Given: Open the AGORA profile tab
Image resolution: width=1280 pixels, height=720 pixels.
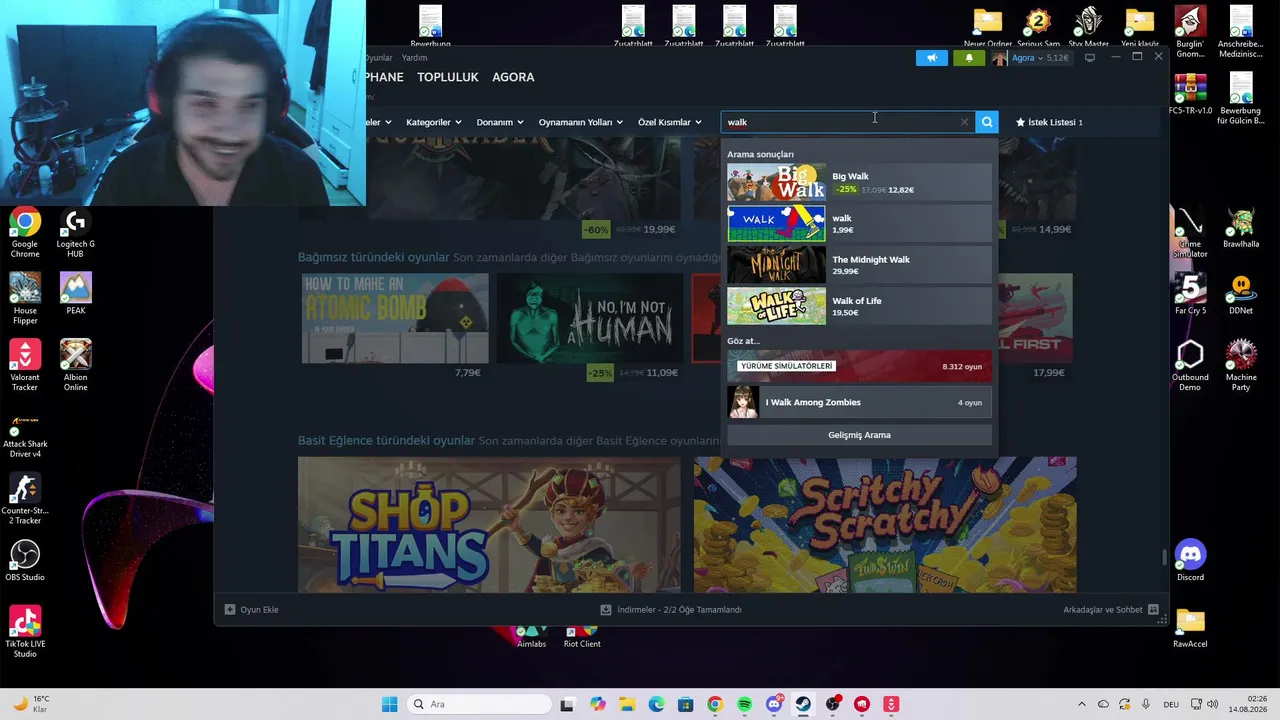Looking at the screenshot, I should (x=513, y=77).
